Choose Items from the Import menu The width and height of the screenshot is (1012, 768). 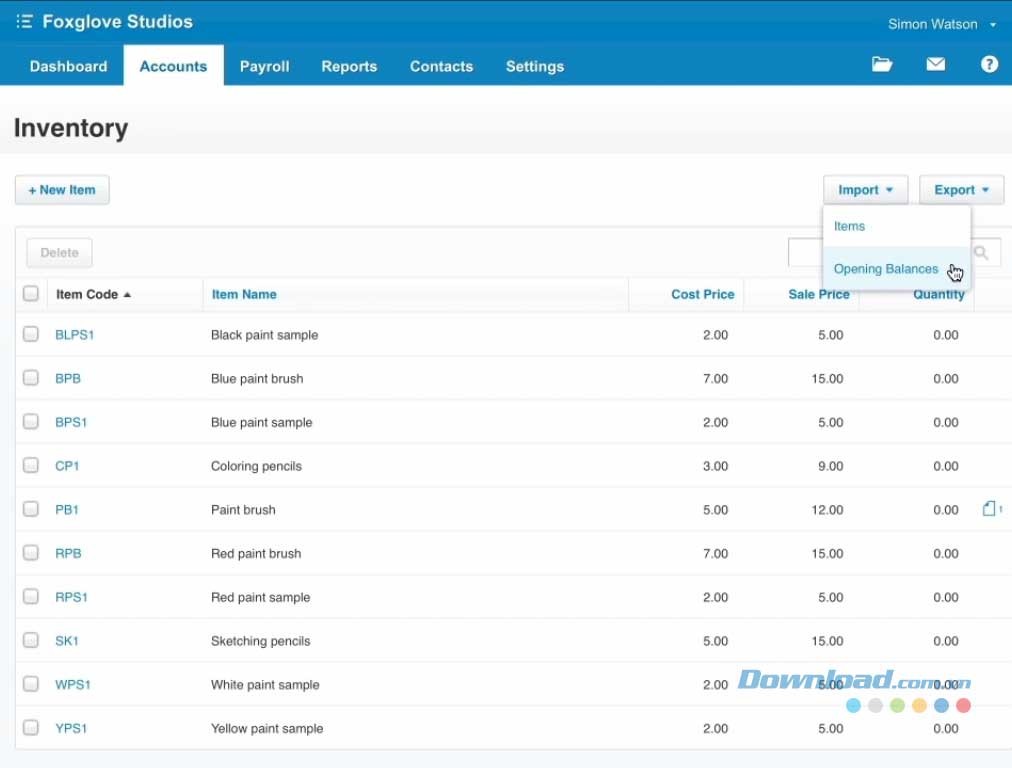point(849,226)
